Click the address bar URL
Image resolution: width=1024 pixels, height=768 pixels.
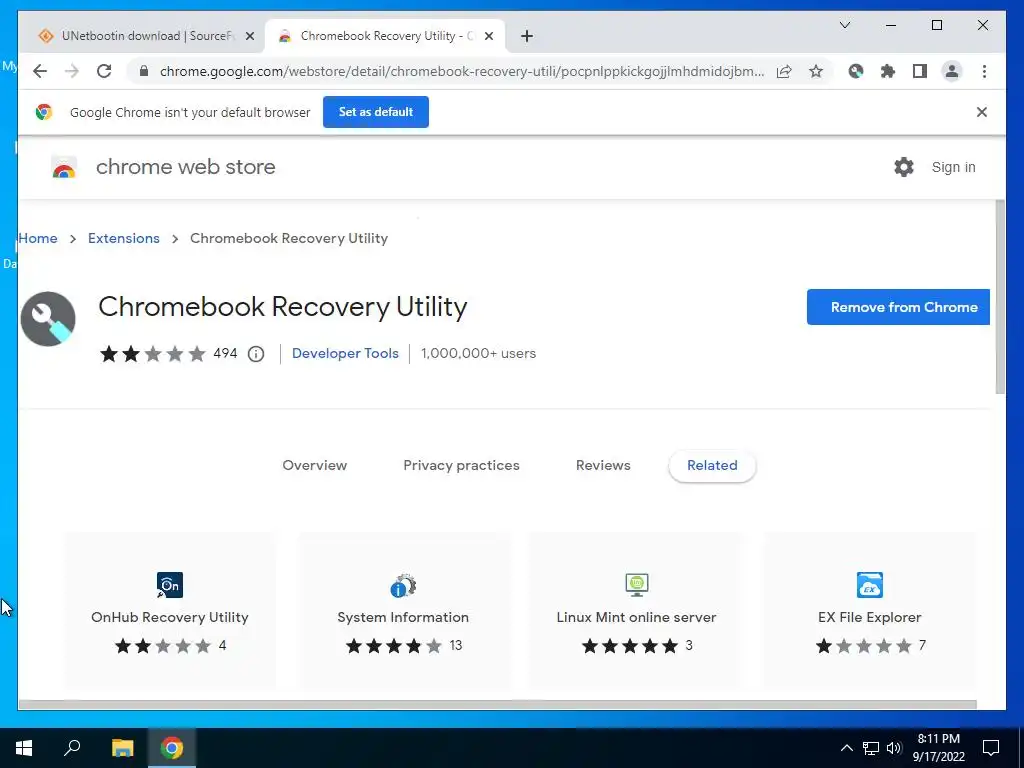click(x=461, y=71)
